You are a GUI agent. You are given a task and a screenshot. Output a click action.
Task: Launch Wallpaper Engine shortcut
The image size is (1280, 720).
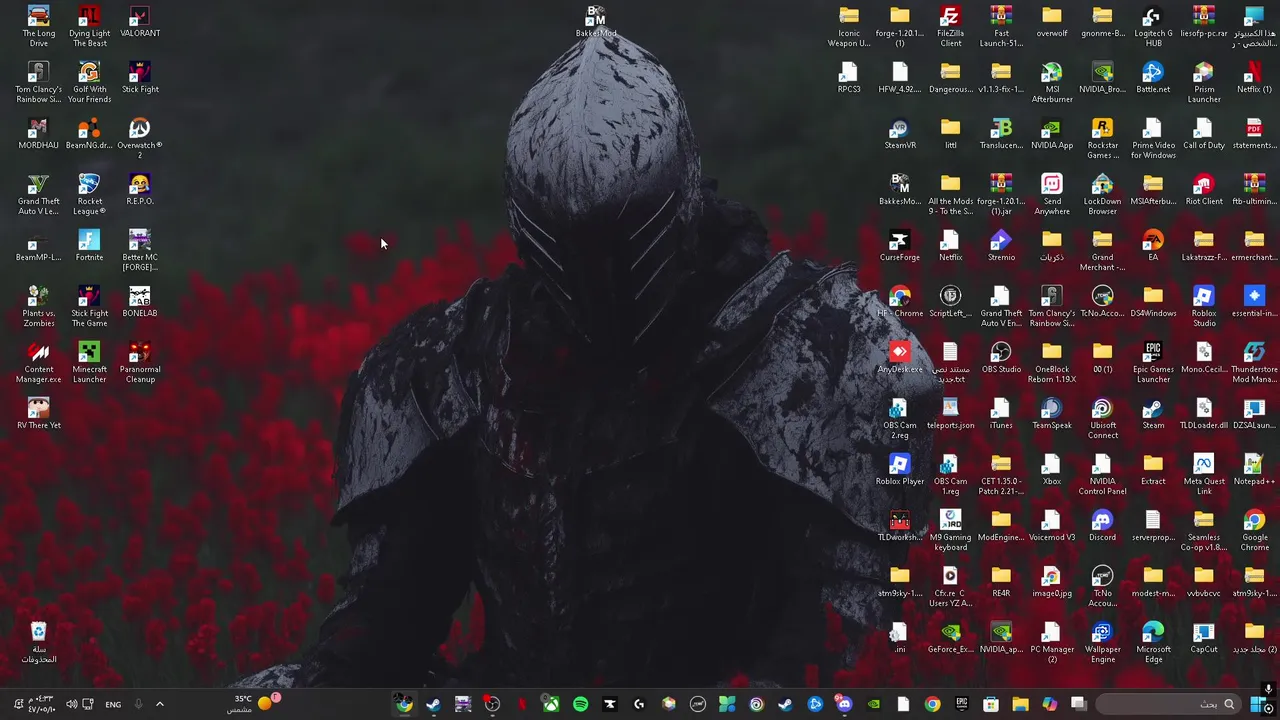[1102, 642]
